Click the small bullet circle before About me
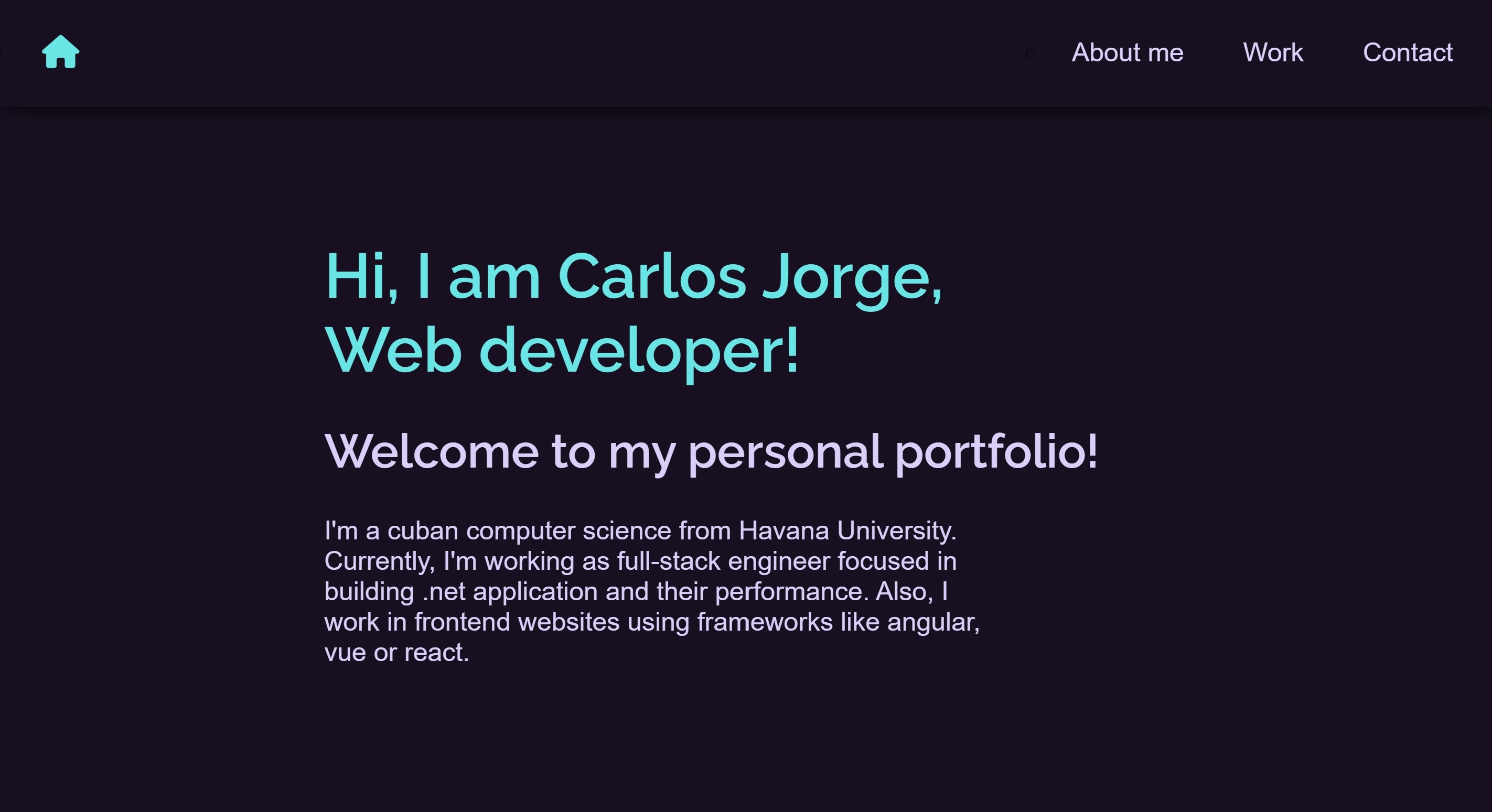 (1030, 53)
